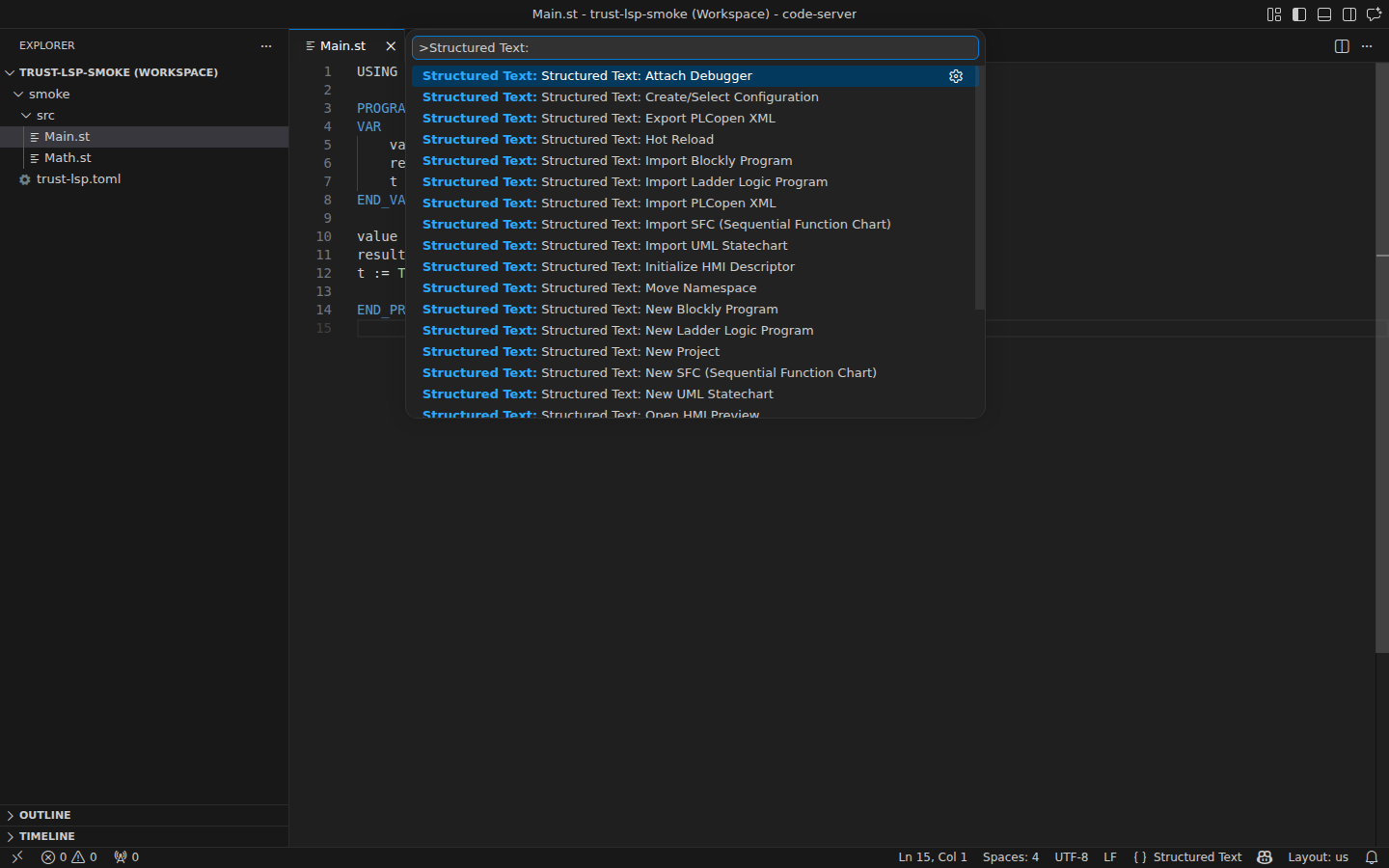Toggle the secondary sidebar icon
The width and height of the screenshot is (1389, 868).
pos(1350,14)
